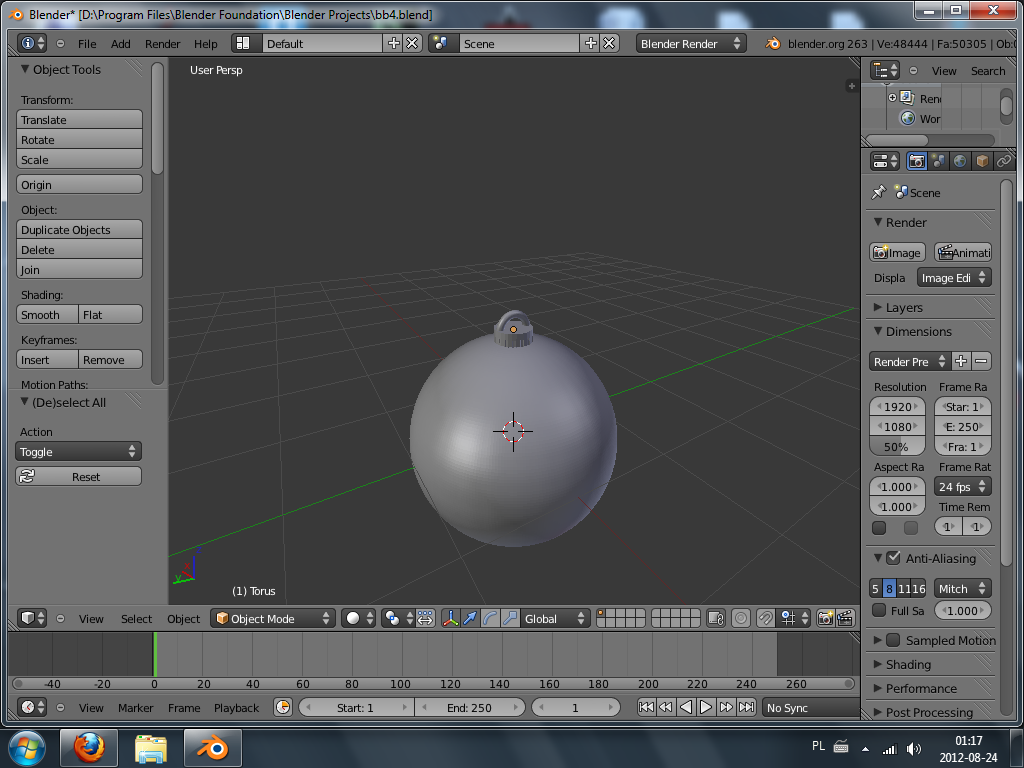This screenshot has width=1024, height=768.
Task: Open the Outliner editor type selector
Action: point(885,70)
